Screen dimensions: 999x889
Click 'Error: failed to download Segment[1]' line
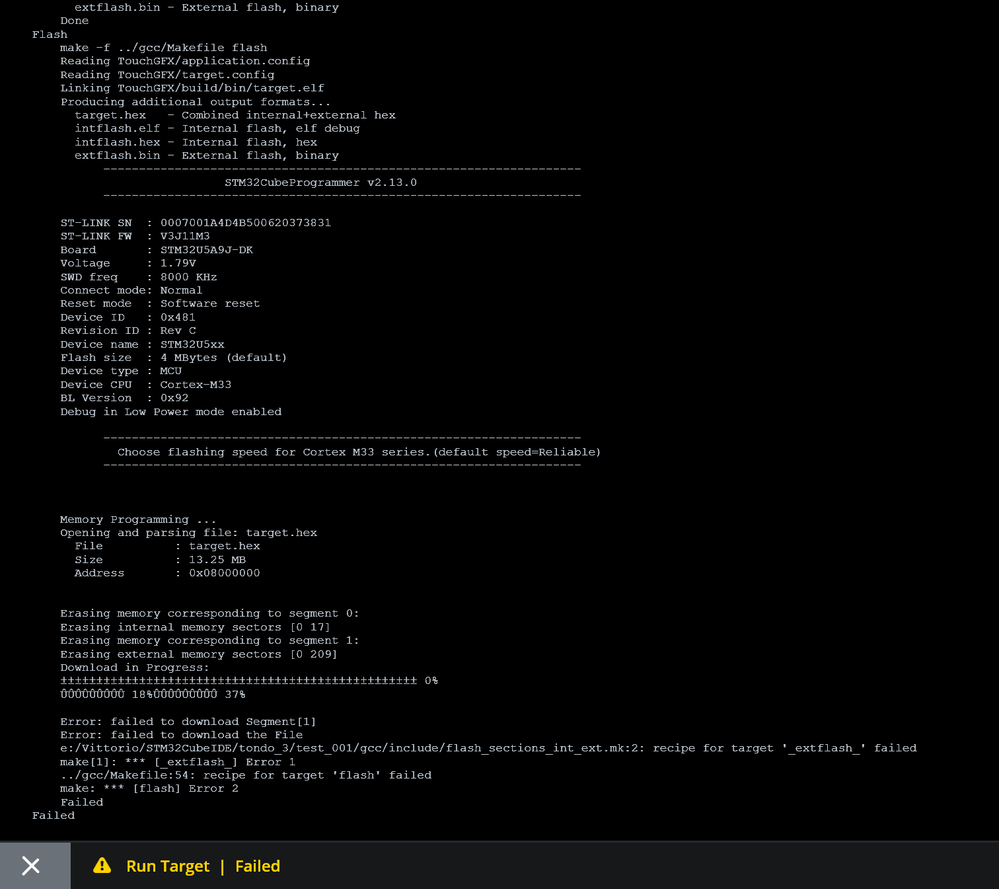[x=188, y=722]
